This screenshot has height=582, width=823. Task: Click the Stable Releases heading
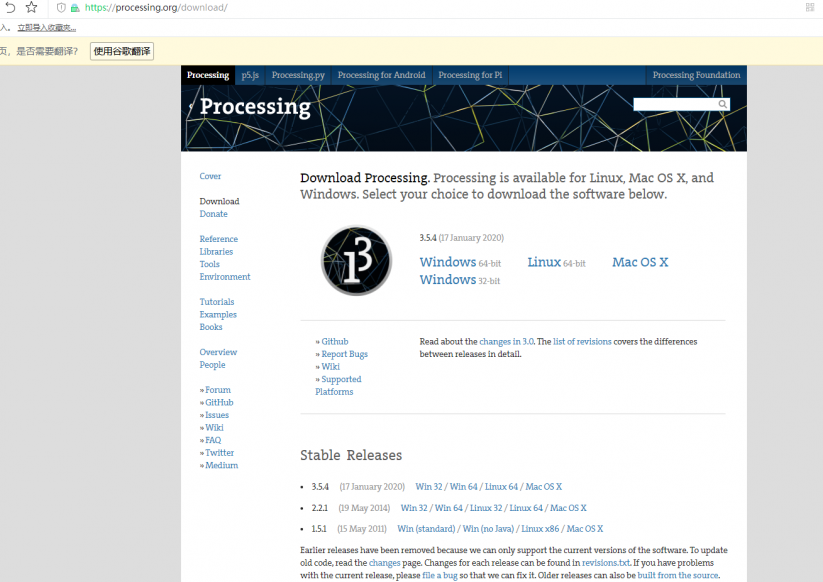(x=351, y=456)
